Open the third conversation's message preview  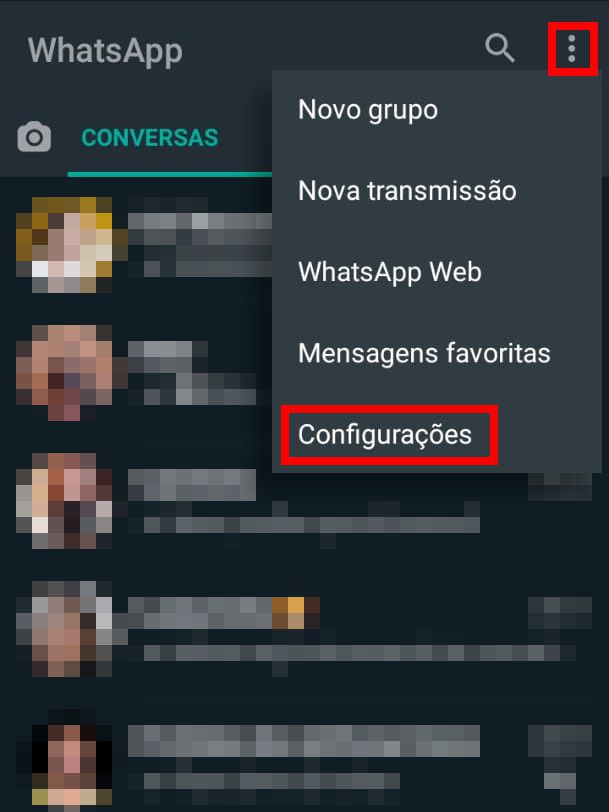click(312, 525)
